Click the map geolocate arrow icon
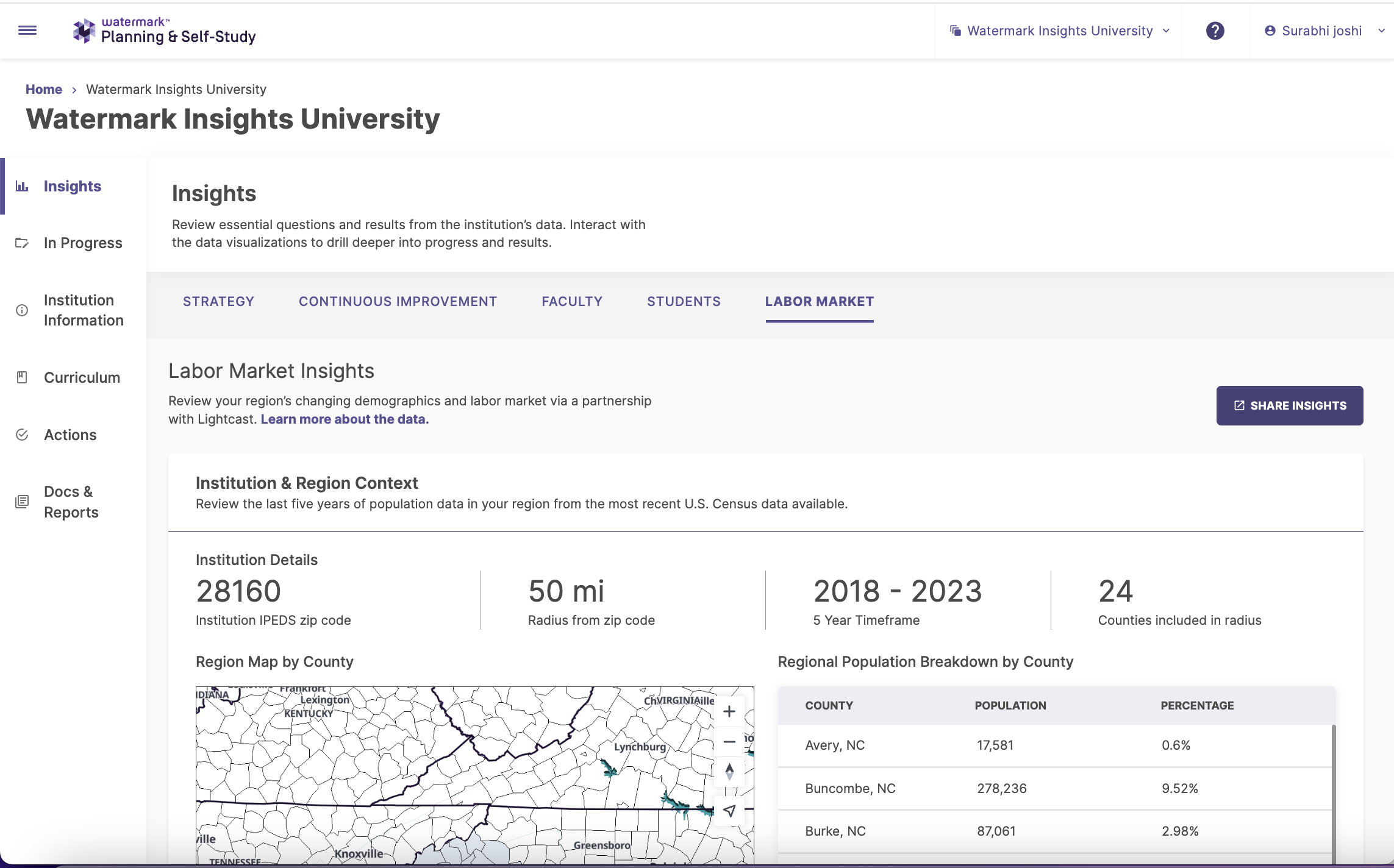Viewport: 1394px width, 868px height. coord(729,811)
